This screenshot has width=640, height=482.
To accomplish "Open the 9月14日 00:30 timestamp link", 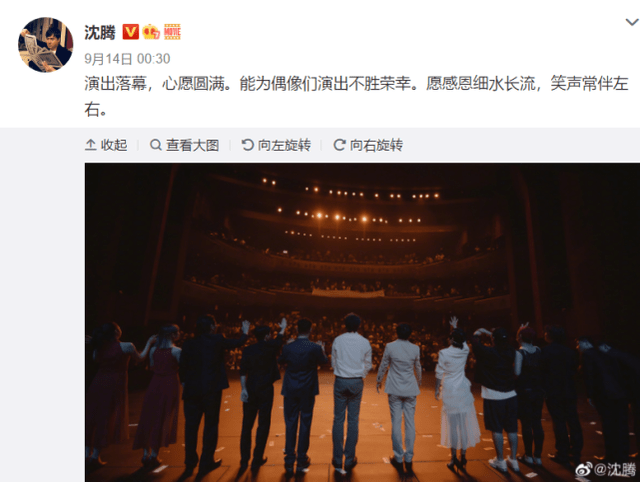I will (x=127, y=59).
